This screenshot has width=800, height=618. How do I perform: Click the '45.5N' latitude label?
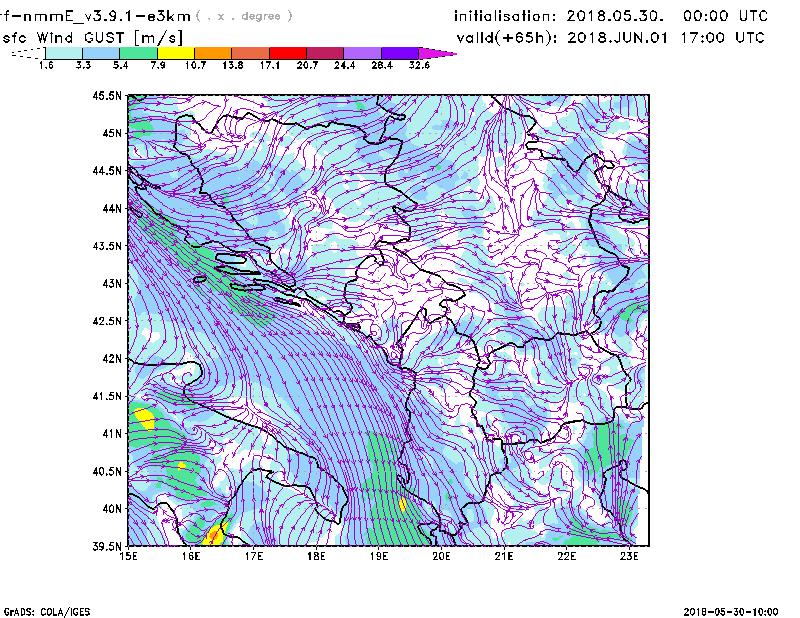click(107, 95)
